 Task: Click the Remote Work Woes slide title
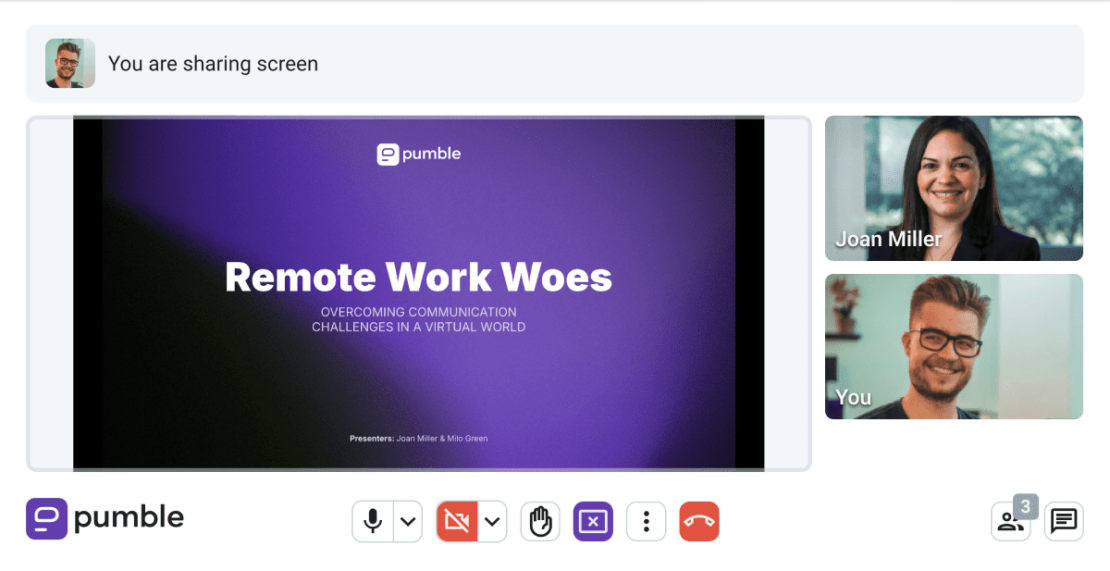[x=418, y=277]
